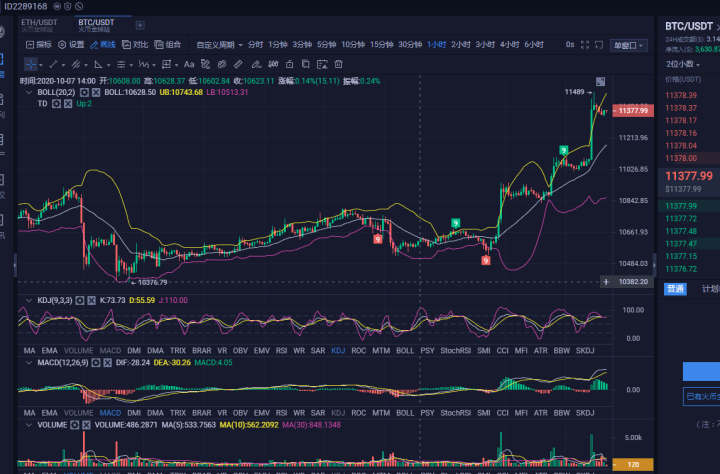This screenshot has height=474, width=720.
Task: Select the 4小时 timeframe
Action: [509, 45]
